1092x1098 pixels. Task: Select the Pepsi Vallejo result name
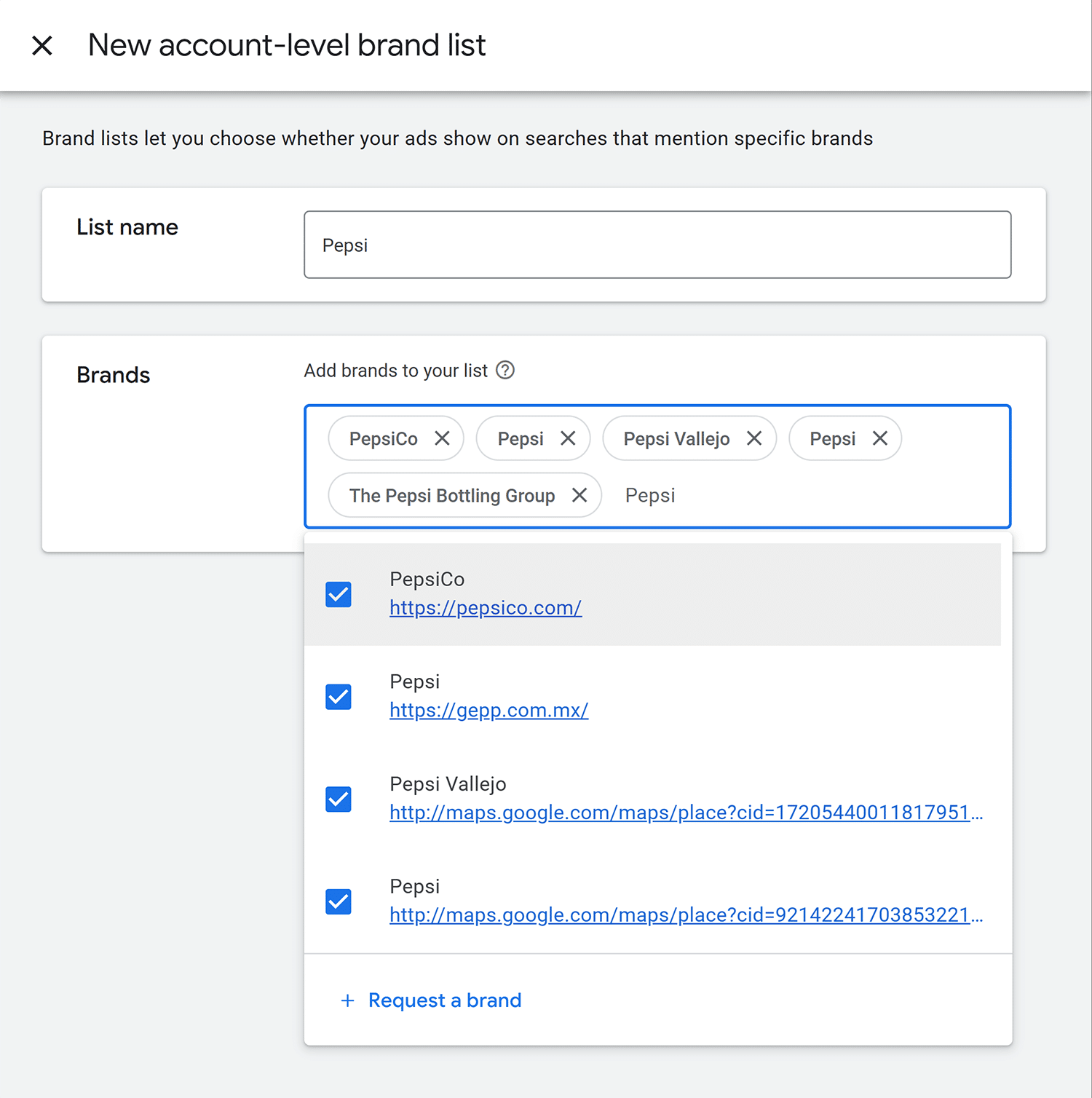(x=448, y=784)
